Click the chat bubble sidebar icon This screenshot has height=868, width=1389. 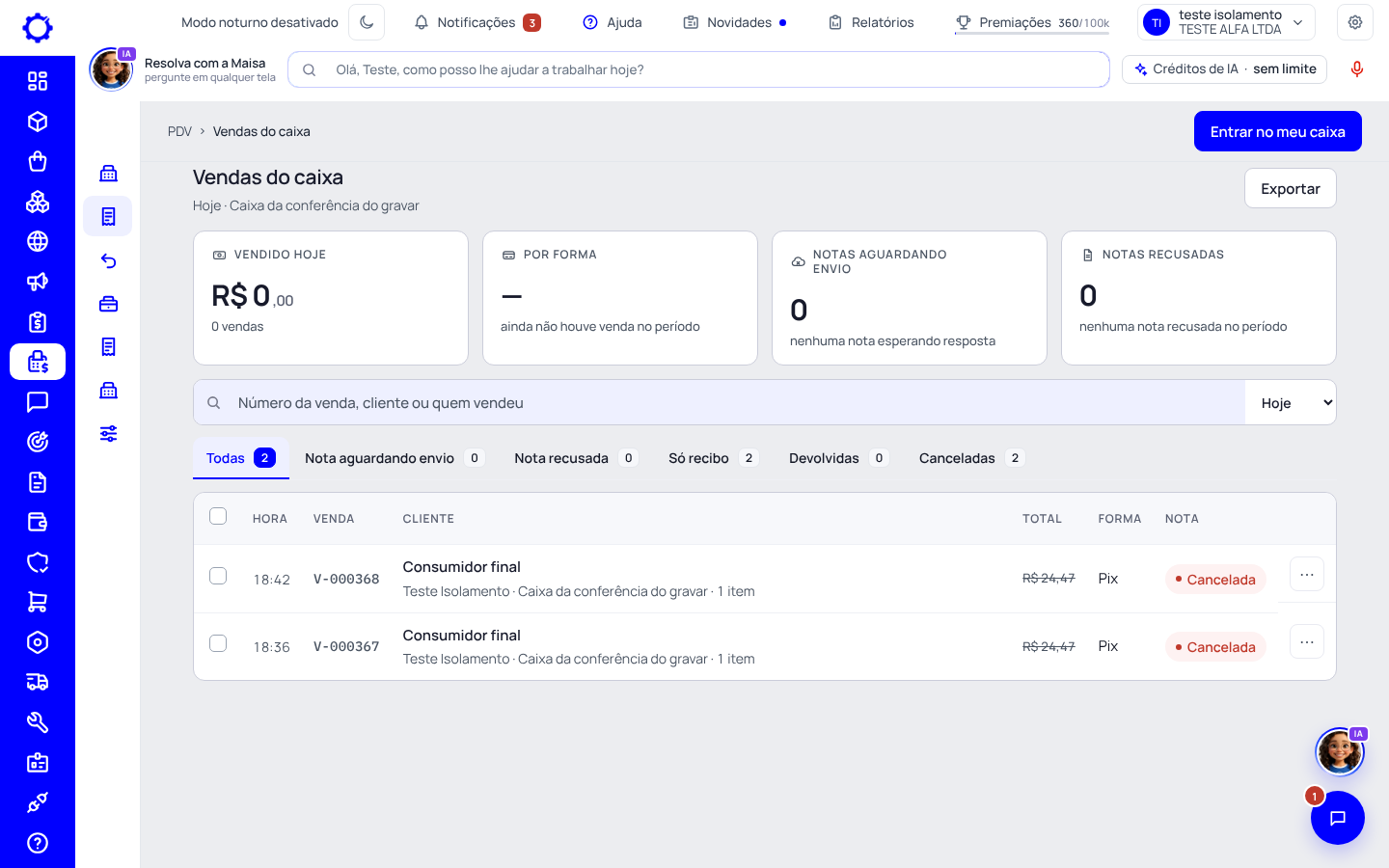(38, 402)
